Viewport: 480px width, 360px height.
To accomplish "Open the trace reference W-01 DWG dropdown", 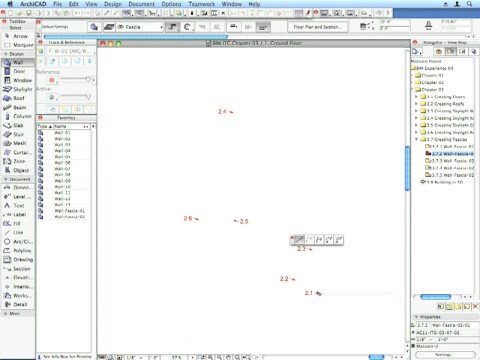I will coord(71,51).
